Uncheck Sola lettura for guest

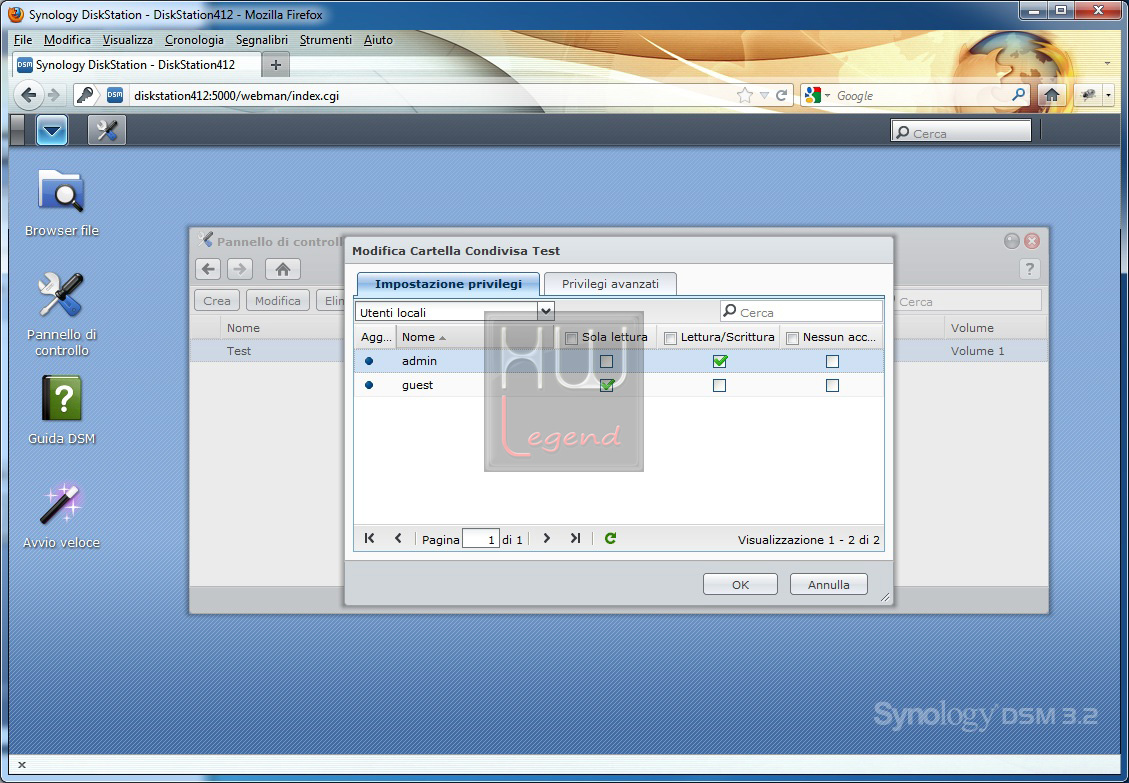pos(606,385)
